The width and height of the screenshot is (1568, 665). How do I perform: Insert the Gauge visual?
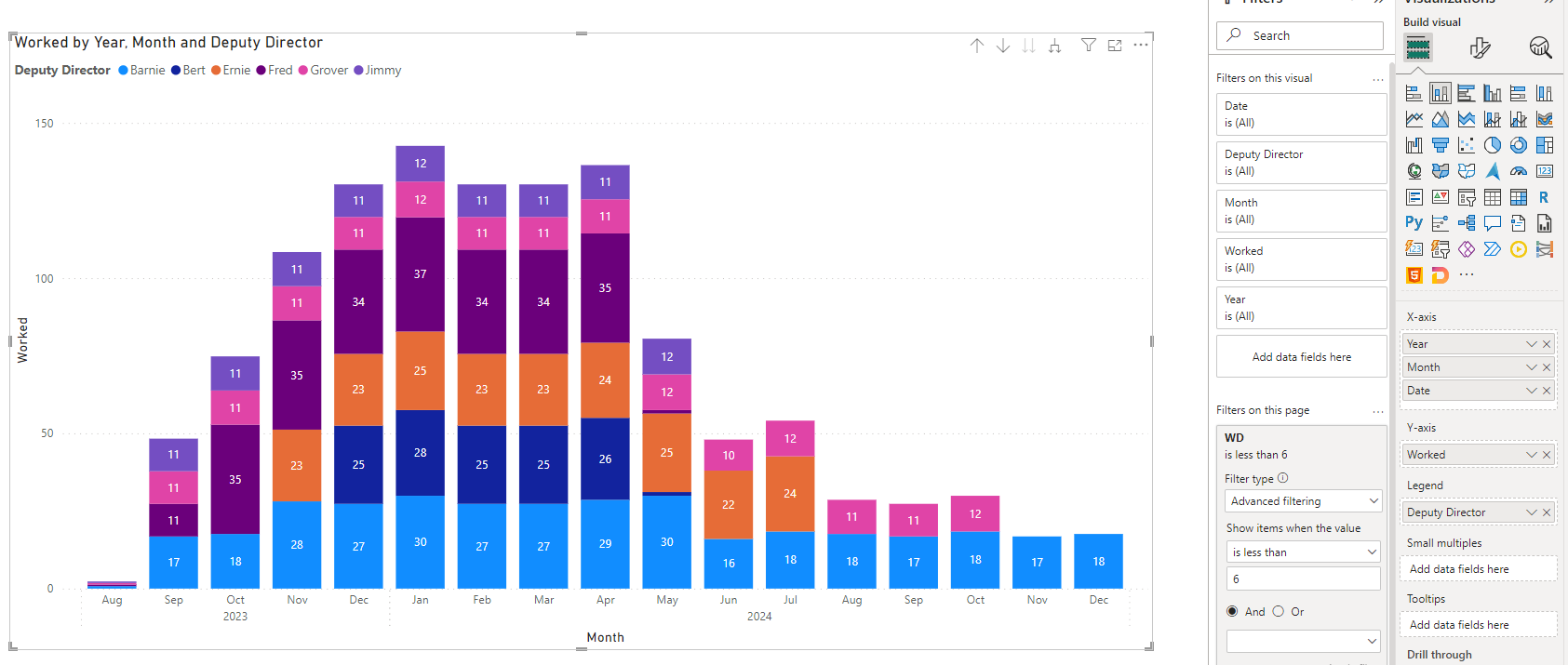pyautogui.click(x=1518, y=171)
